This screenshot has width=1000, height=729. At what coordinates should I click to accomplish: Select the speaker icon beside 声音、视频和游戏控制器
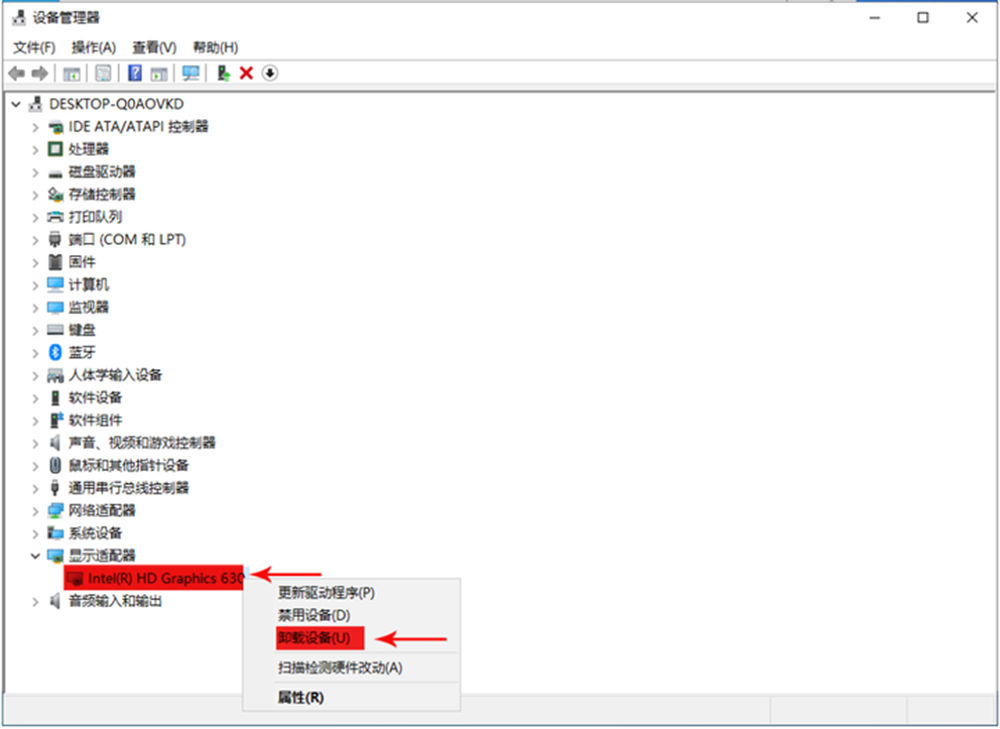point(55,443)
